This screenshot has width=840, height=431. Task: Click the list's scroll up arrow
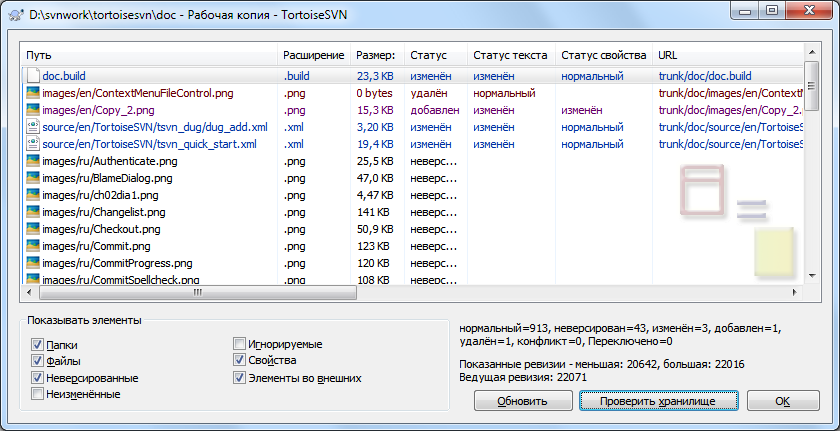(812, 52)
